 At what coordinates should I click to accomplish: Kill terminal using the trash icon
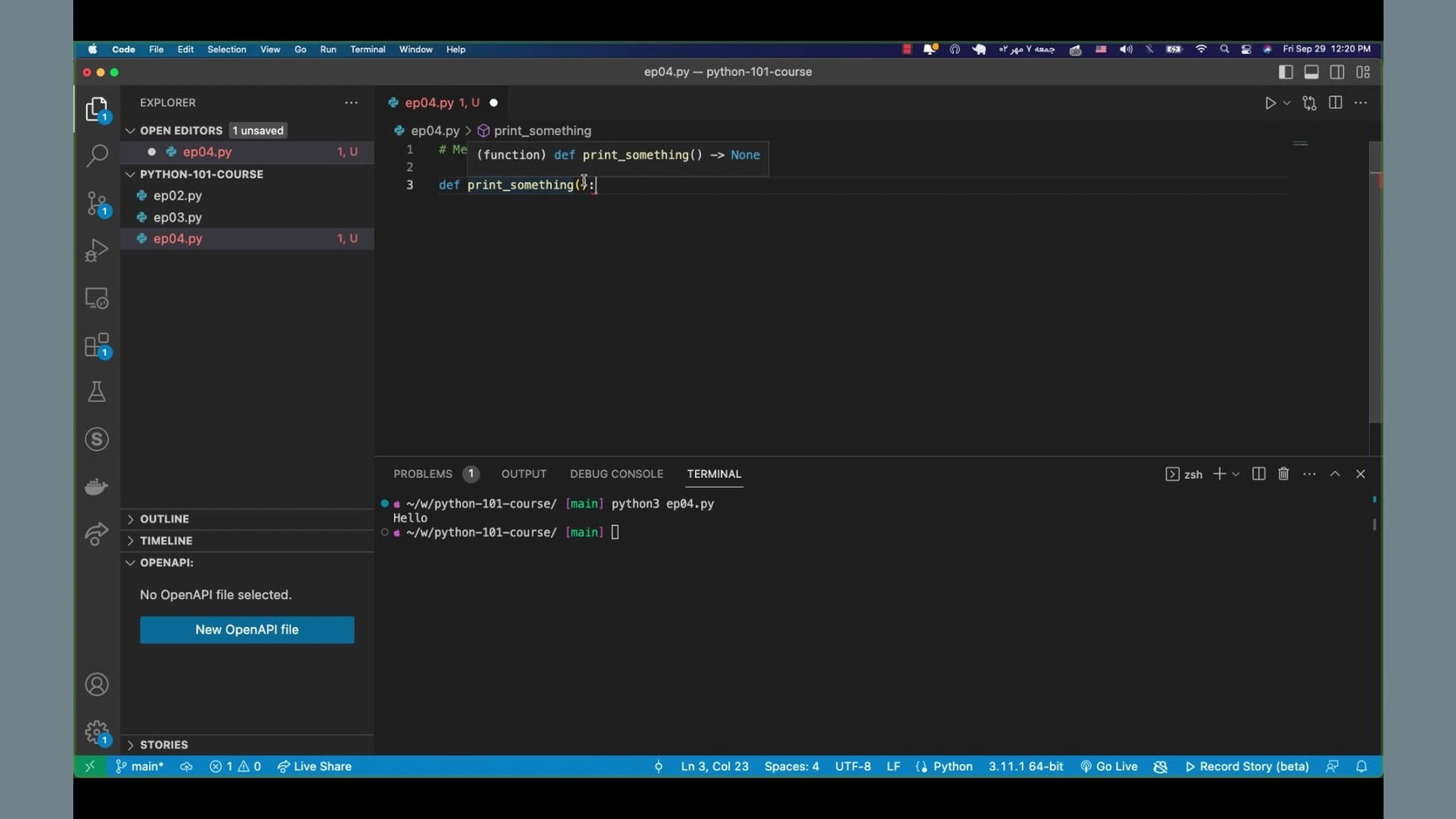click(1283, 474)
